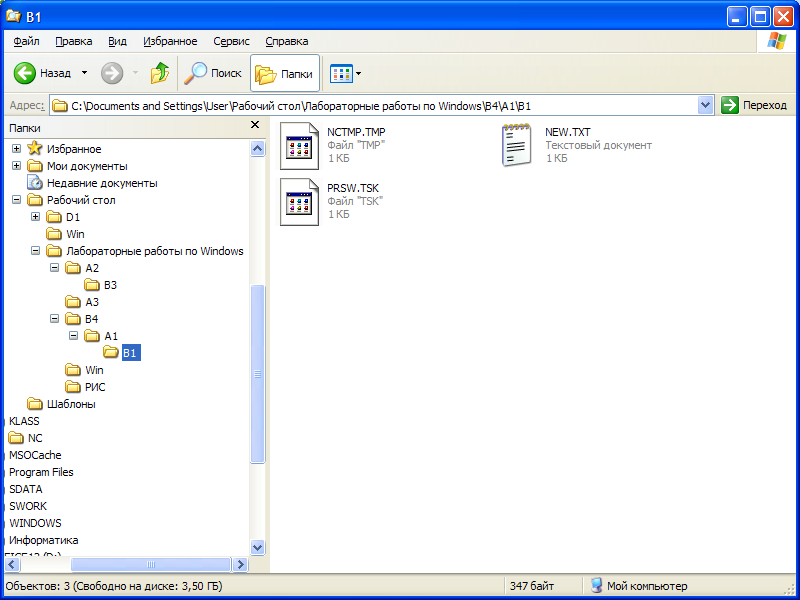The image size is (800, 600).
Task: Click the Forward green arrow button
Action: (112, 73)
